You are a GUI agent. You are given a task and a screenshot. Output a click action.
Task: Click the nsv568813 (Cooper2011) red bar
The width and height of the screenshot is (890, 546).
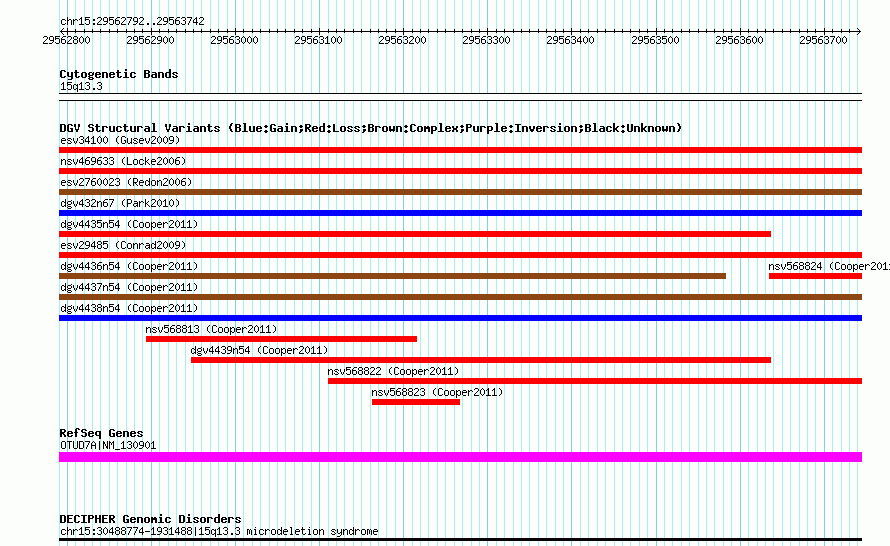tap(282, 339)
